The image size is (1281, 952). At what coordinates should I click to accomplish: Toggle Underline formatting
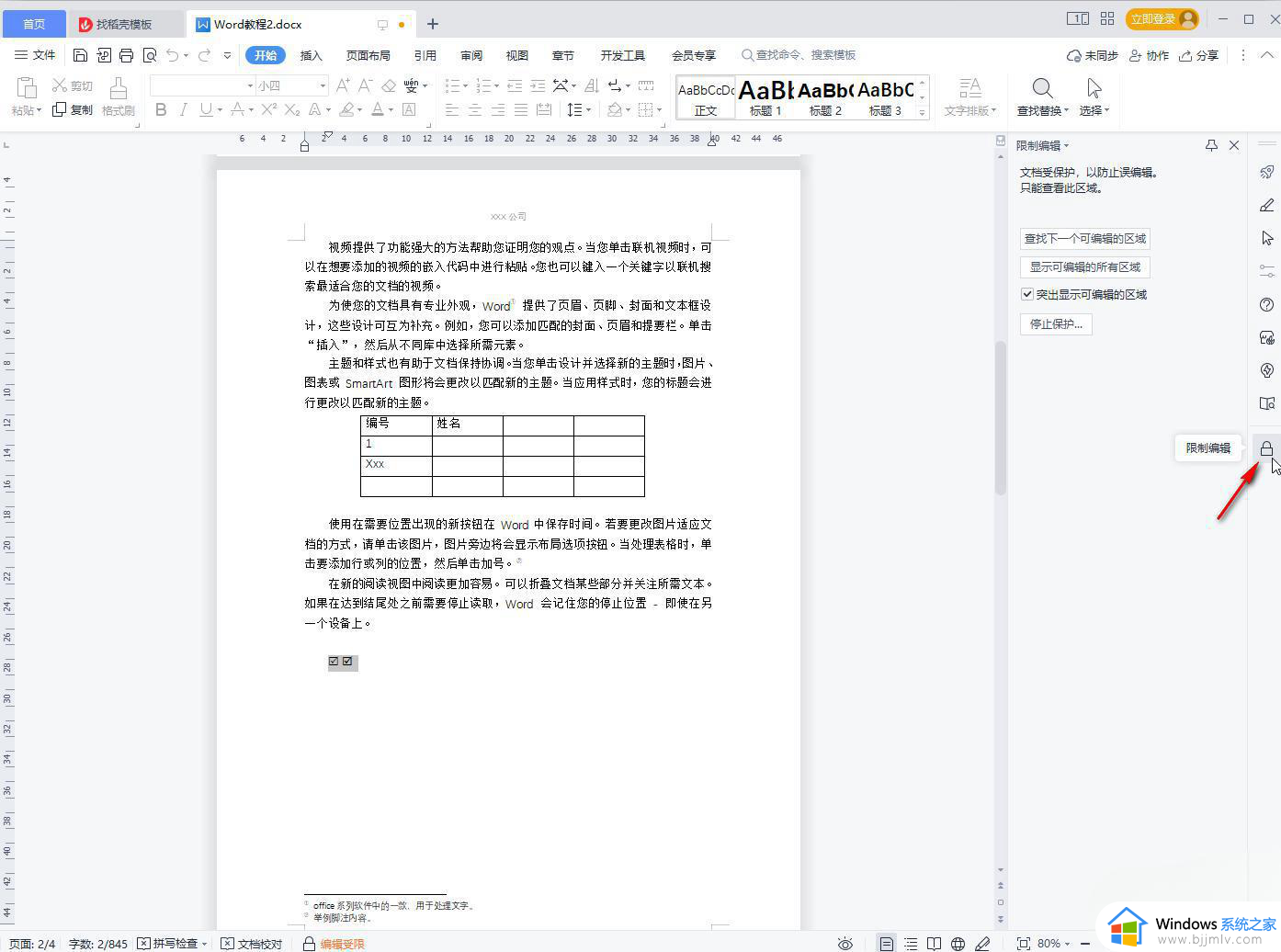[x=205, y=109]
